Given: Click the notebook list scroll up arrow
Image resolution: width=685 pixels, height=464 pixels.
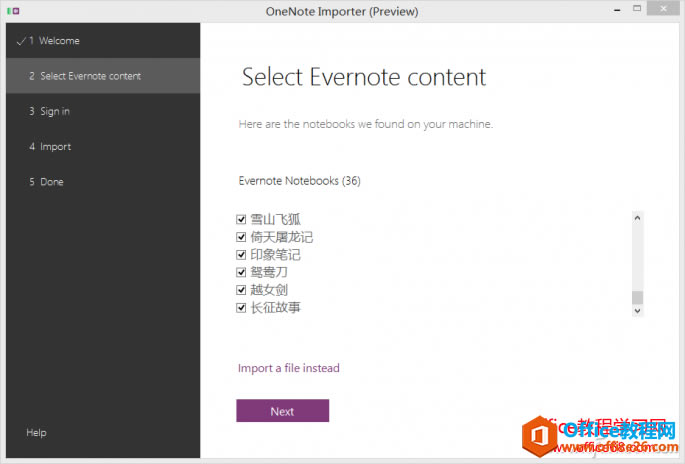Looking at the screenshot, I should [x=637, y=218].
